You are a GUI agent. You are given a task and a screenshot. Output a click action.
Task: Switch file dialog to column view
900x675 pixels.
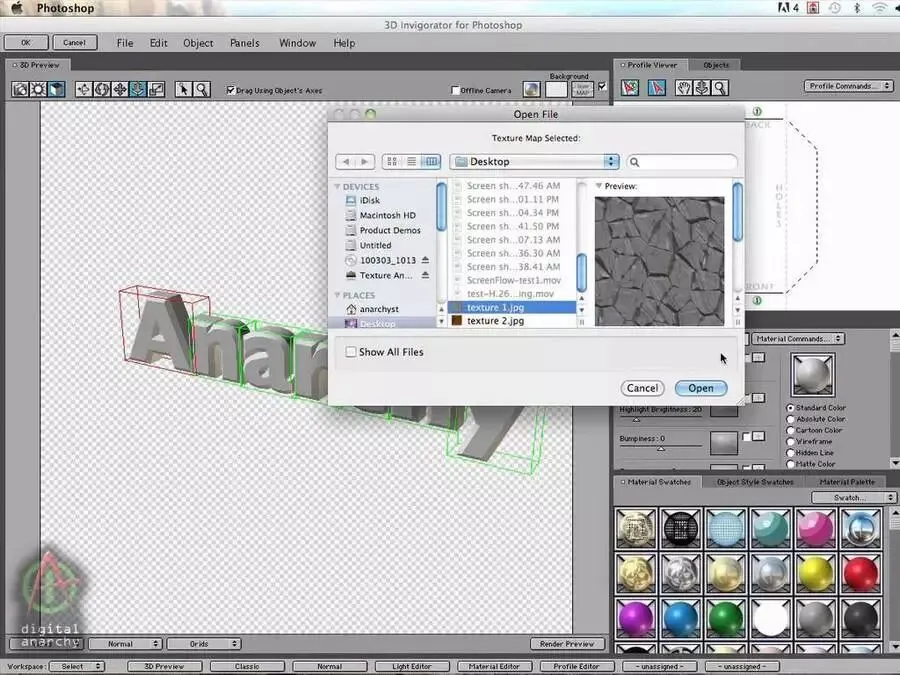[431, 162]
